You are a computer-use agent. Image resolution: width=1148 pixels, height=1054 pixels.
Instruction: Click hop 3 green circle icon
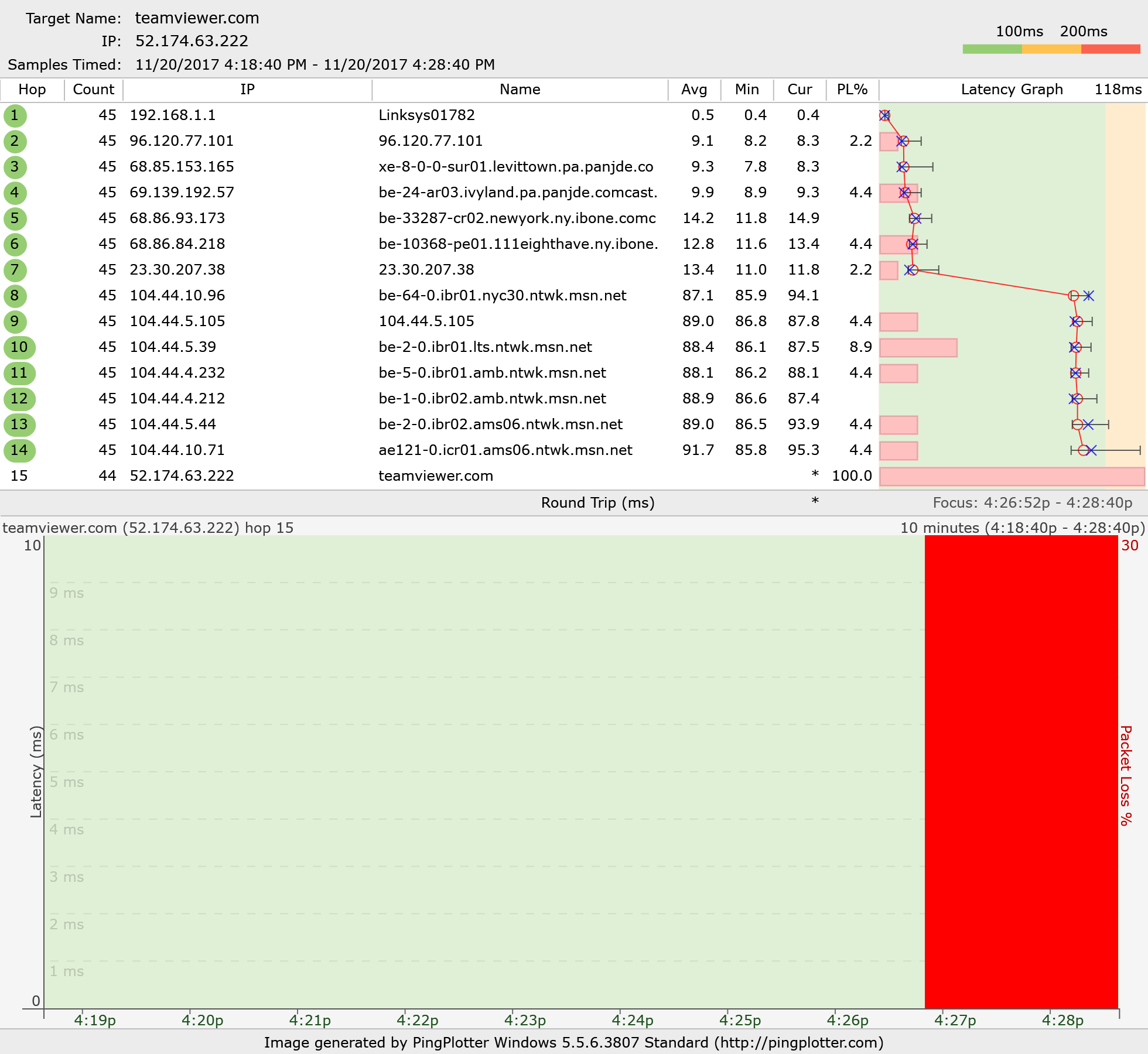tap(15, 167)
